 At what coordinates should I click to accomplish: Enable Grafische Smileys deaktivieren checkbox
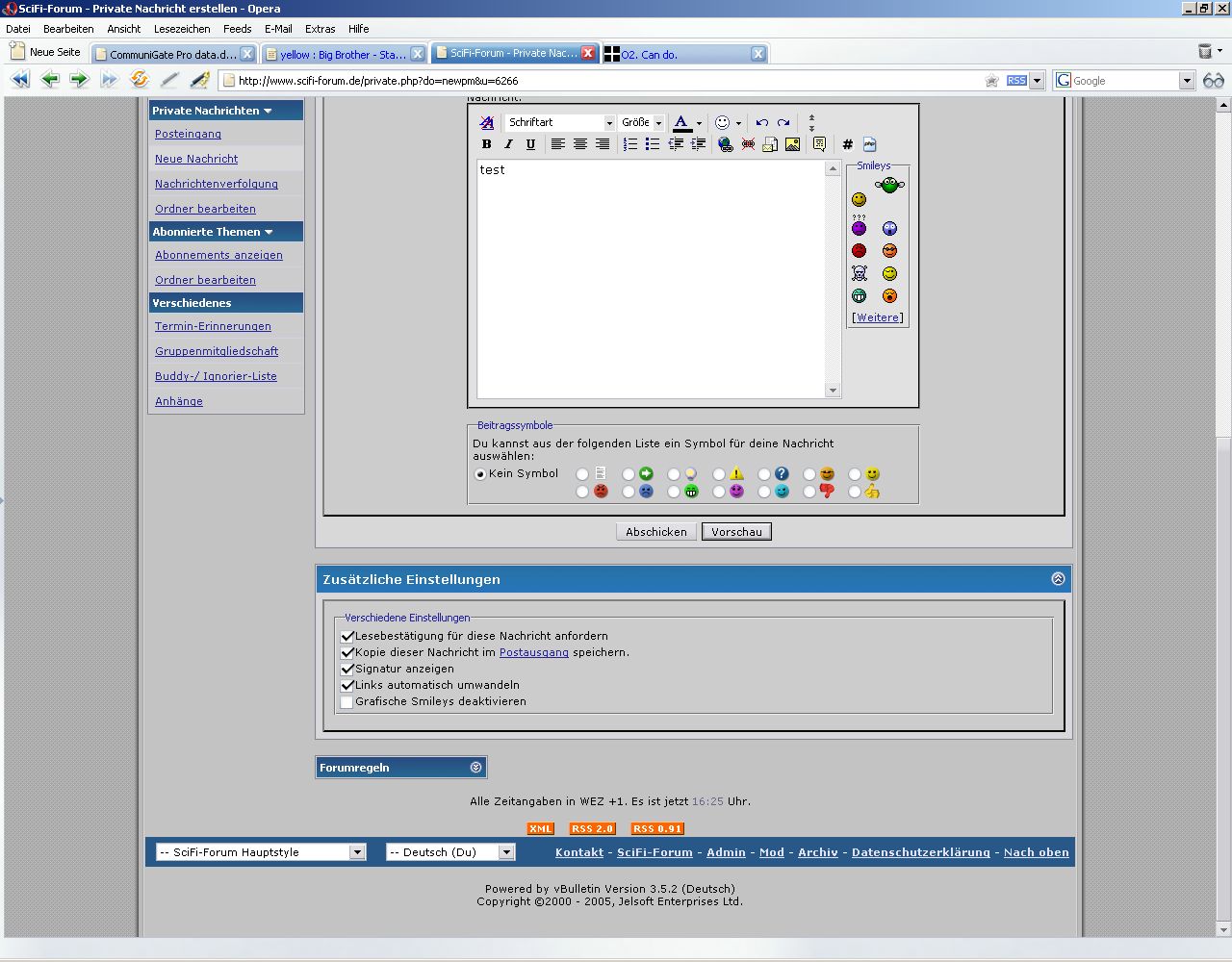(347, 701)
